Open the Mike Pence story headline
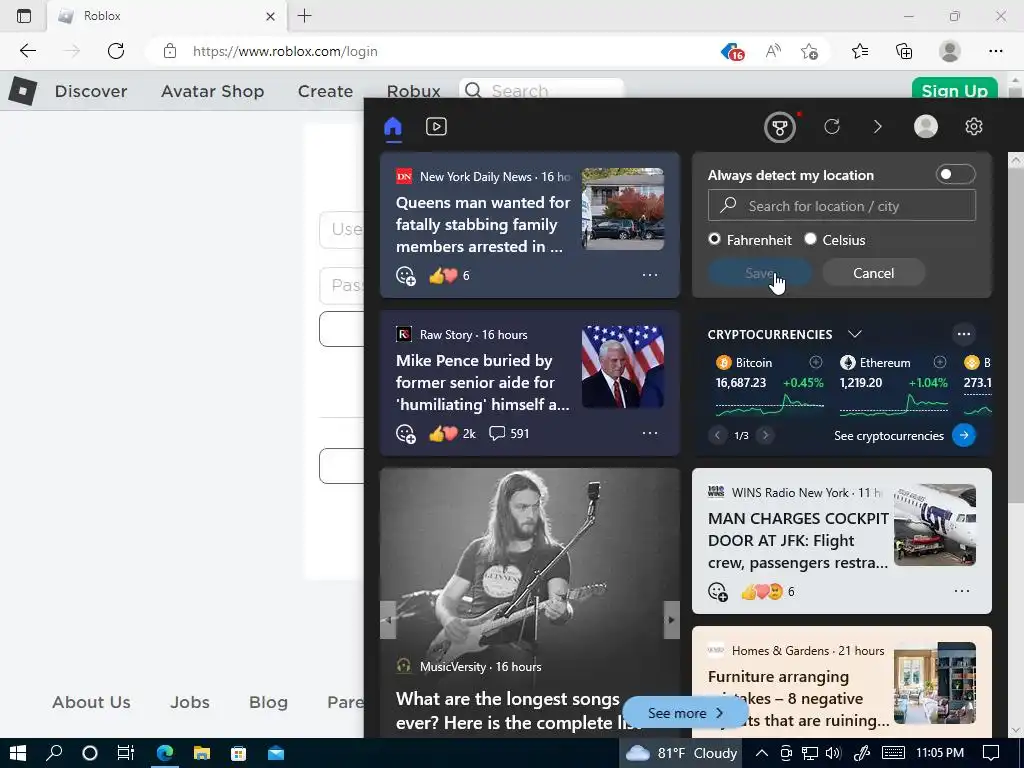The width and height of the screenshot is (1024, 768). pyautogui.click(x=483, y=382)
